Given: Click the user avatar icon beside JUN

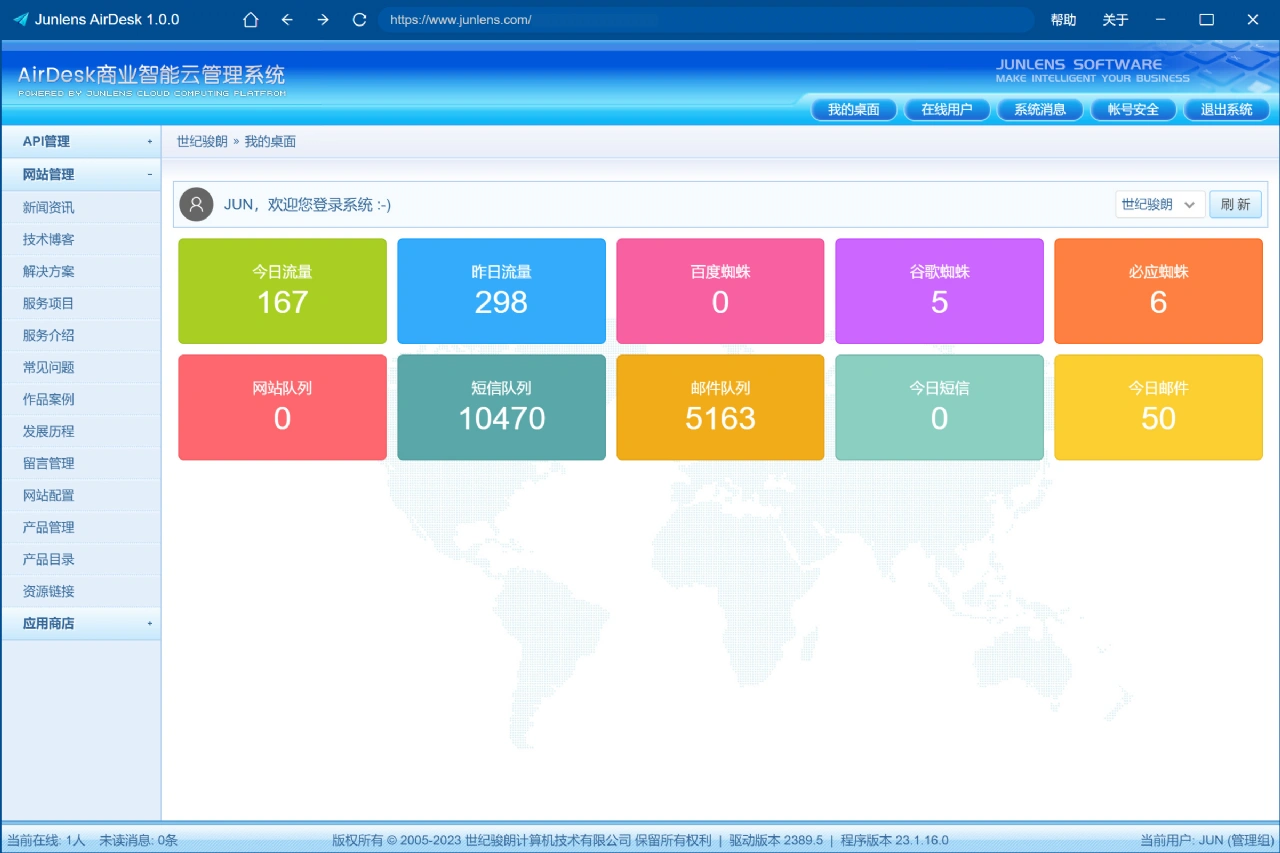Looking at the screenshot, I should 197,204.
